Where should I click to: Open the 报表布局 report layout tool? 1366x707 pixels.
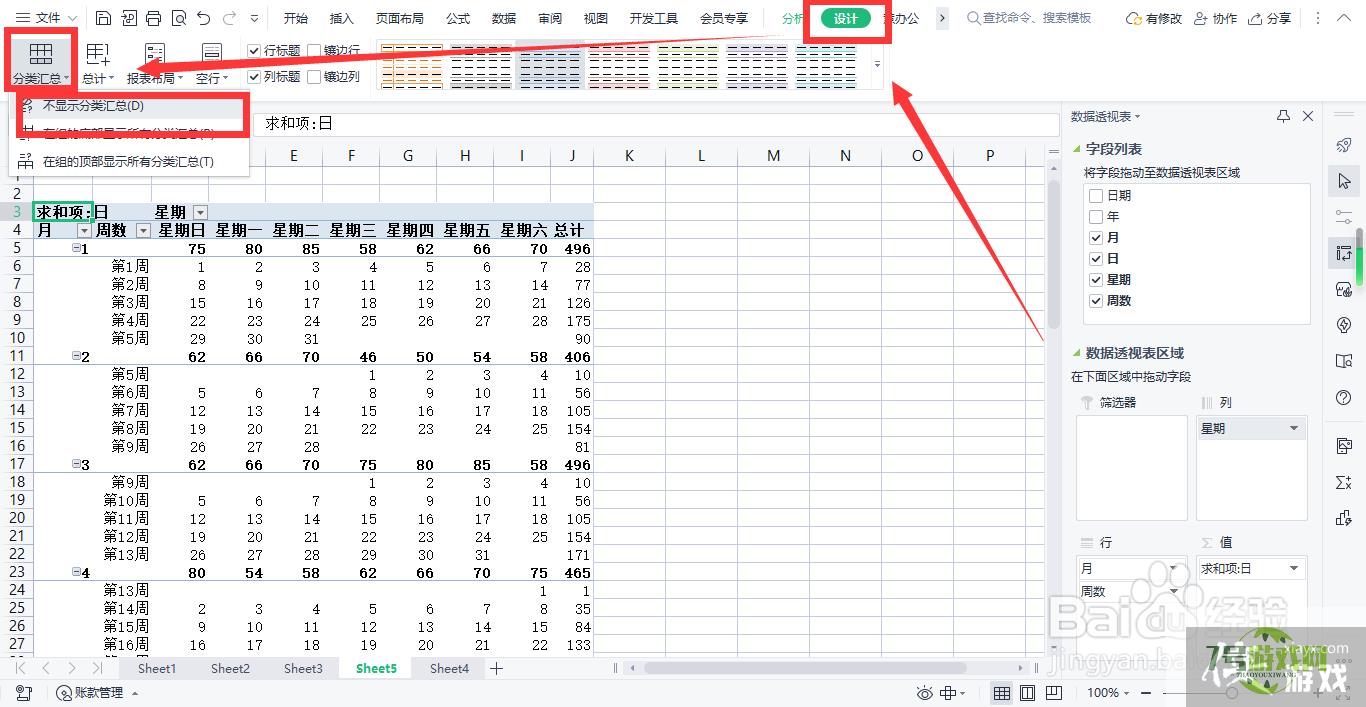(x=155, y=62)
